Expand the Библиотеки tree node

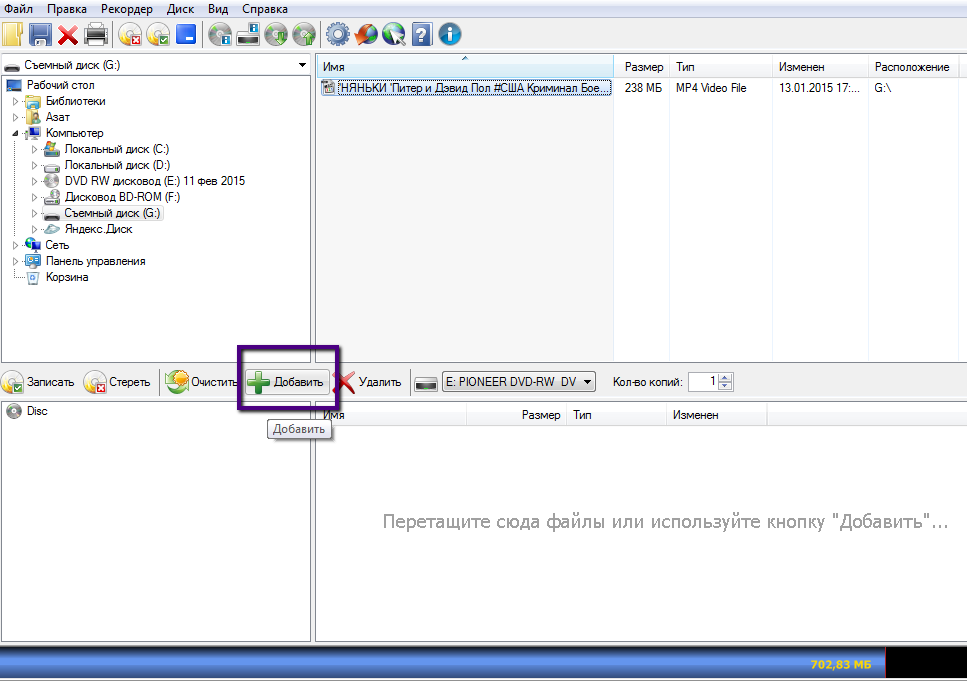(x=16, y=101)
